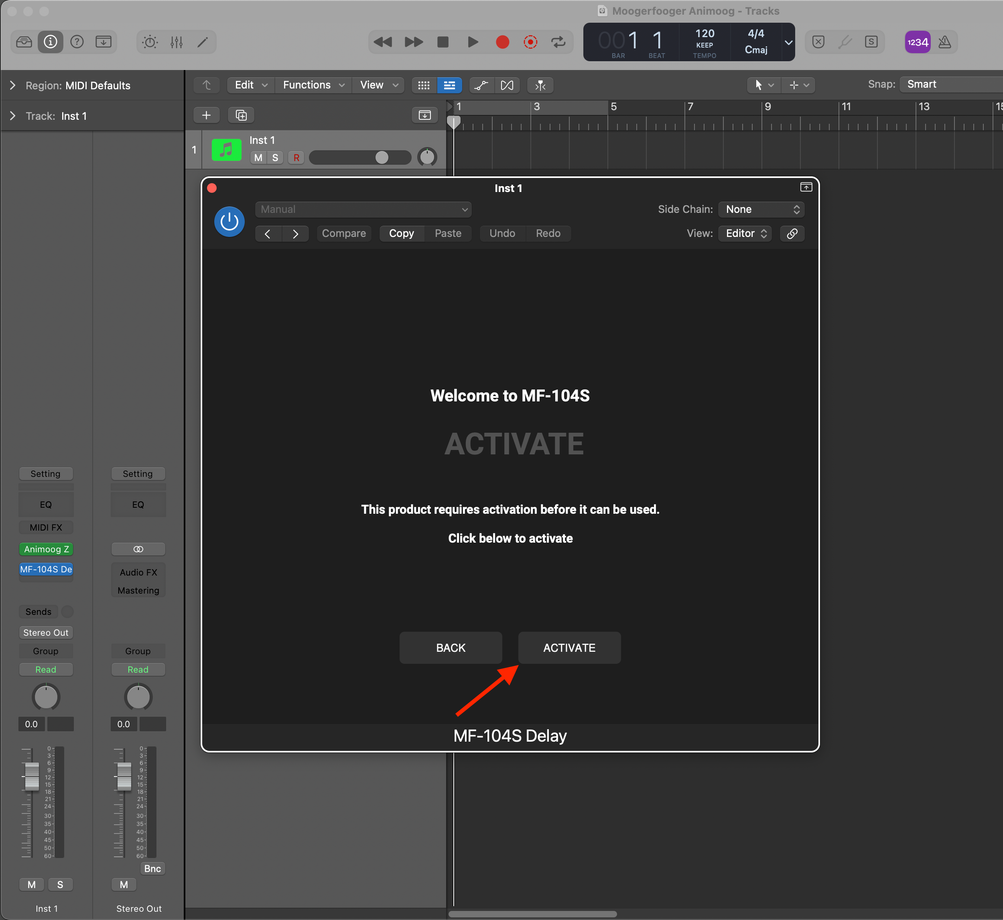Open the Edit menu in Tracks area
Viewport: 1003px width, 920px height.
tap(251, 85)
